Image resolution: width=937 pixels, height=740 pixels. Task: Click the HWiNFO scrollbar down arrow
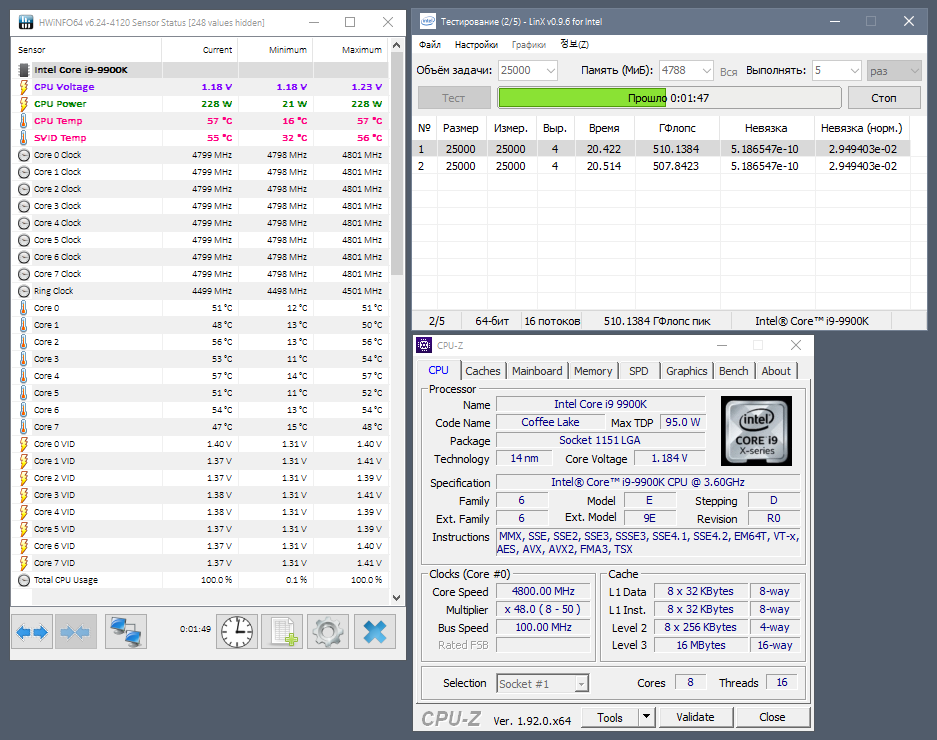[x=396, y=597]
